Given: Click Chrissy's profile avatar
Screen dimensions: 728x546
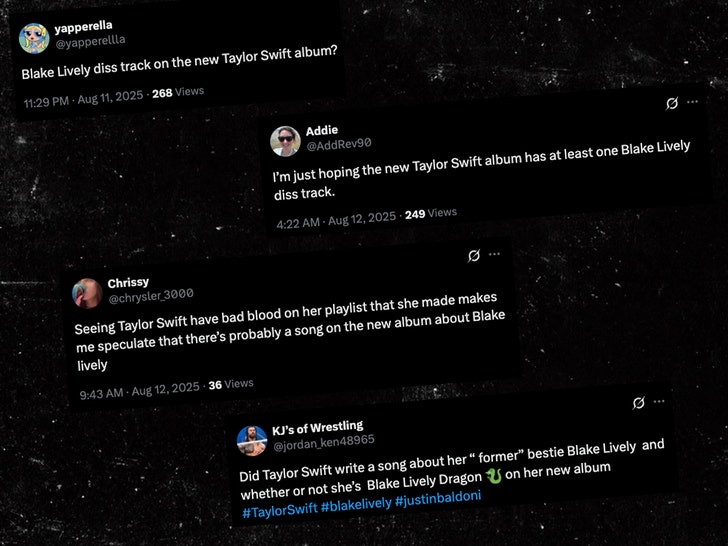Looking at the screenshot, I should (87, 292).
